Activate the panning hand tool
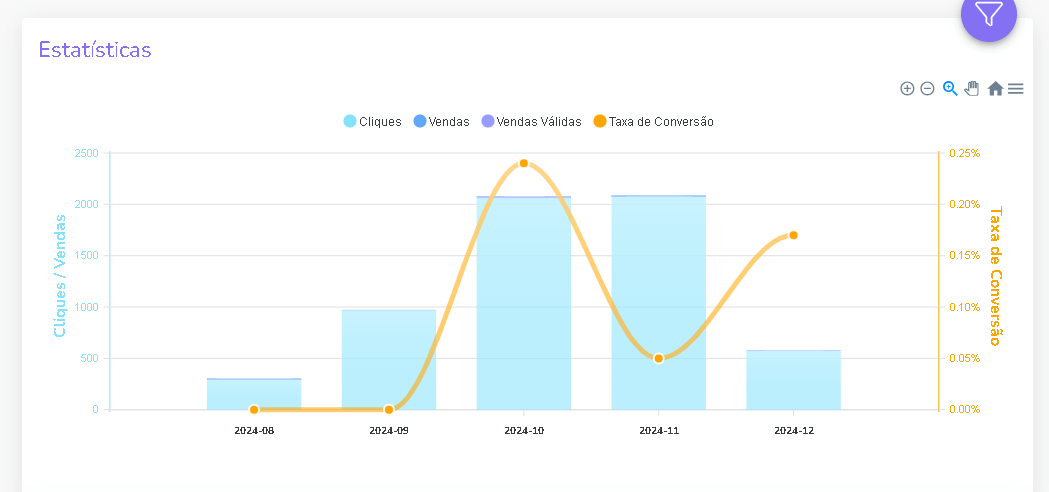Screen dimensions: 1049x492 [971, 88]
